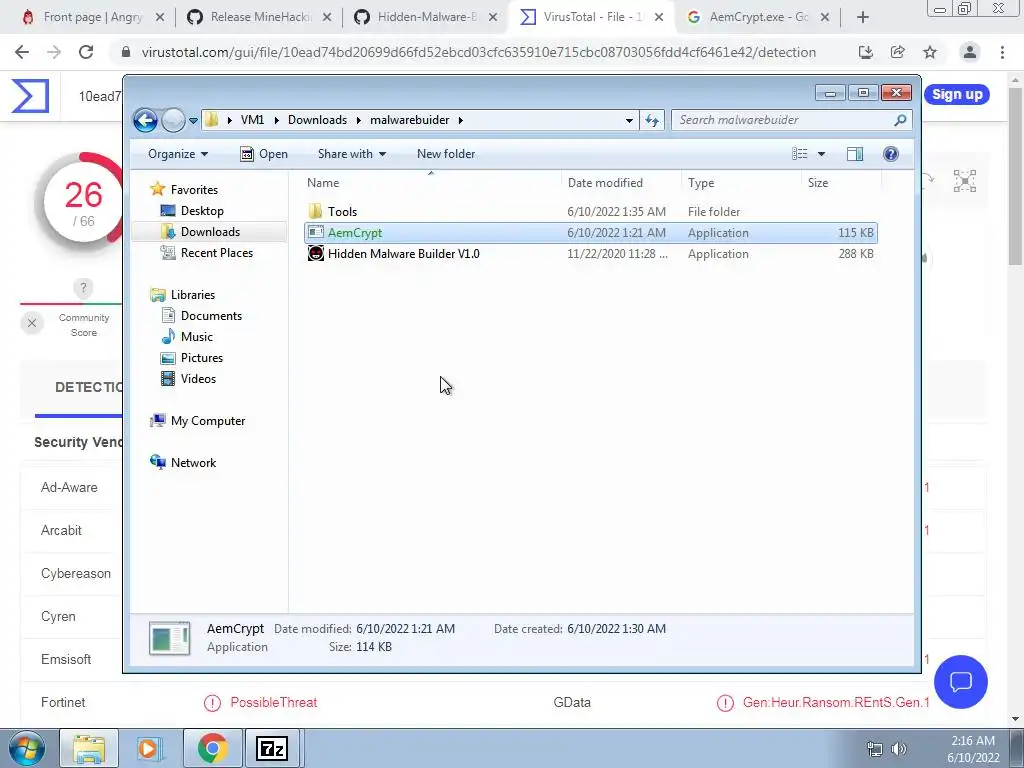Expand arrow after malwarebuider breadcrumb
Viewport: 1024px width, 768px height.
tap(461, 120)
